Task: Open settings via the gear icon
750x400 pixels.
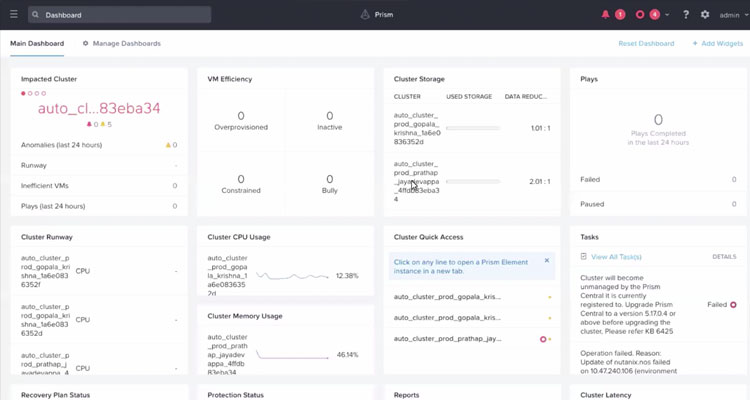Action: coord(705,15)
